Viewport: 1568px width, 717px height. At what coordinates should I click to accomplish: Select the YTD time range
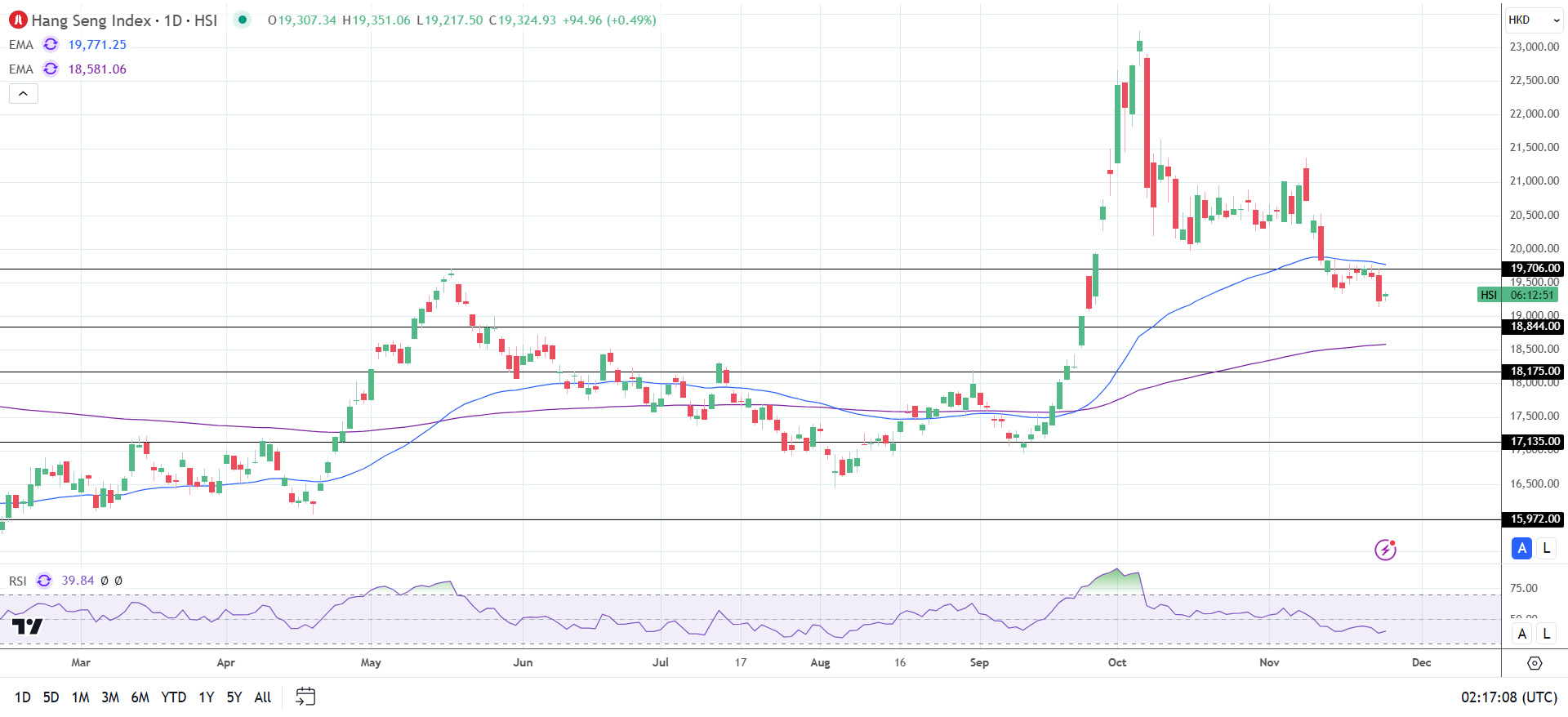pos(173,697)
